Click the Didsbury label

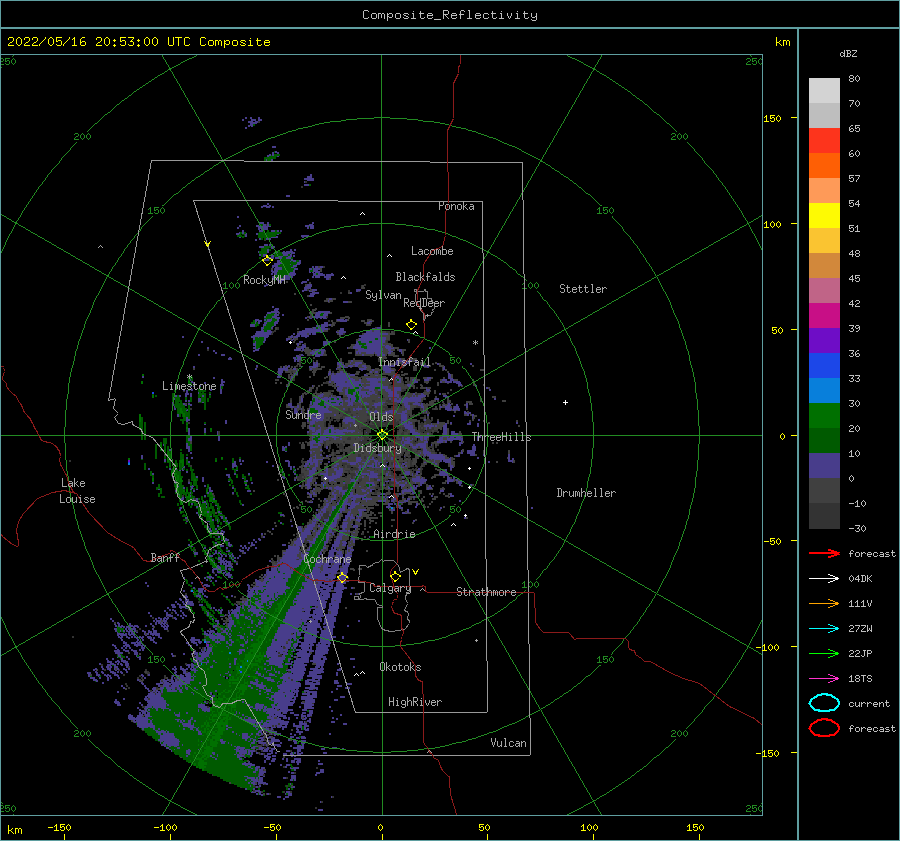click(377, 448)
